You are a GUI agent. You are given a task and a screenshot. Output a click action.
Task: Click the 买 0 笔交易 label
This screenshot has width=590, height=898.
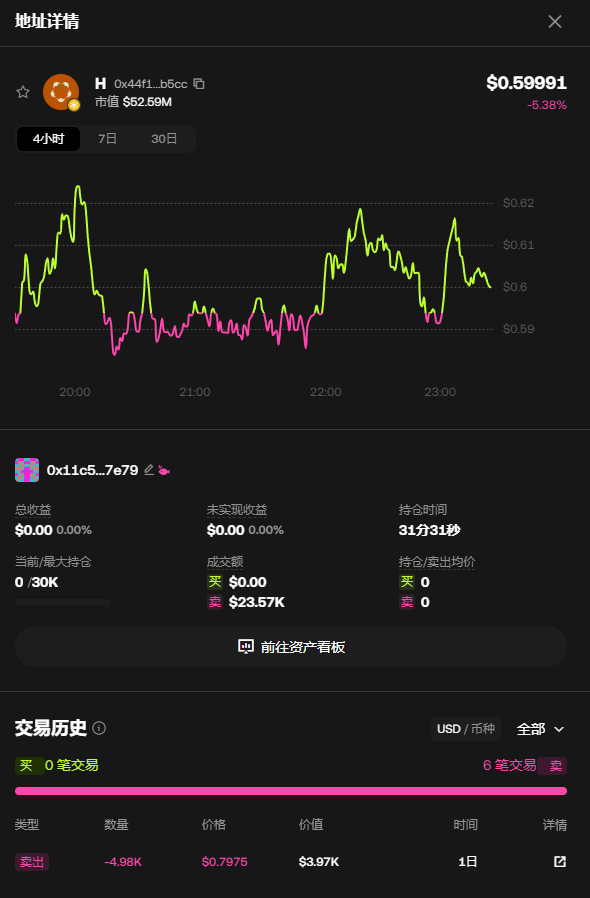tap(57, 765)
